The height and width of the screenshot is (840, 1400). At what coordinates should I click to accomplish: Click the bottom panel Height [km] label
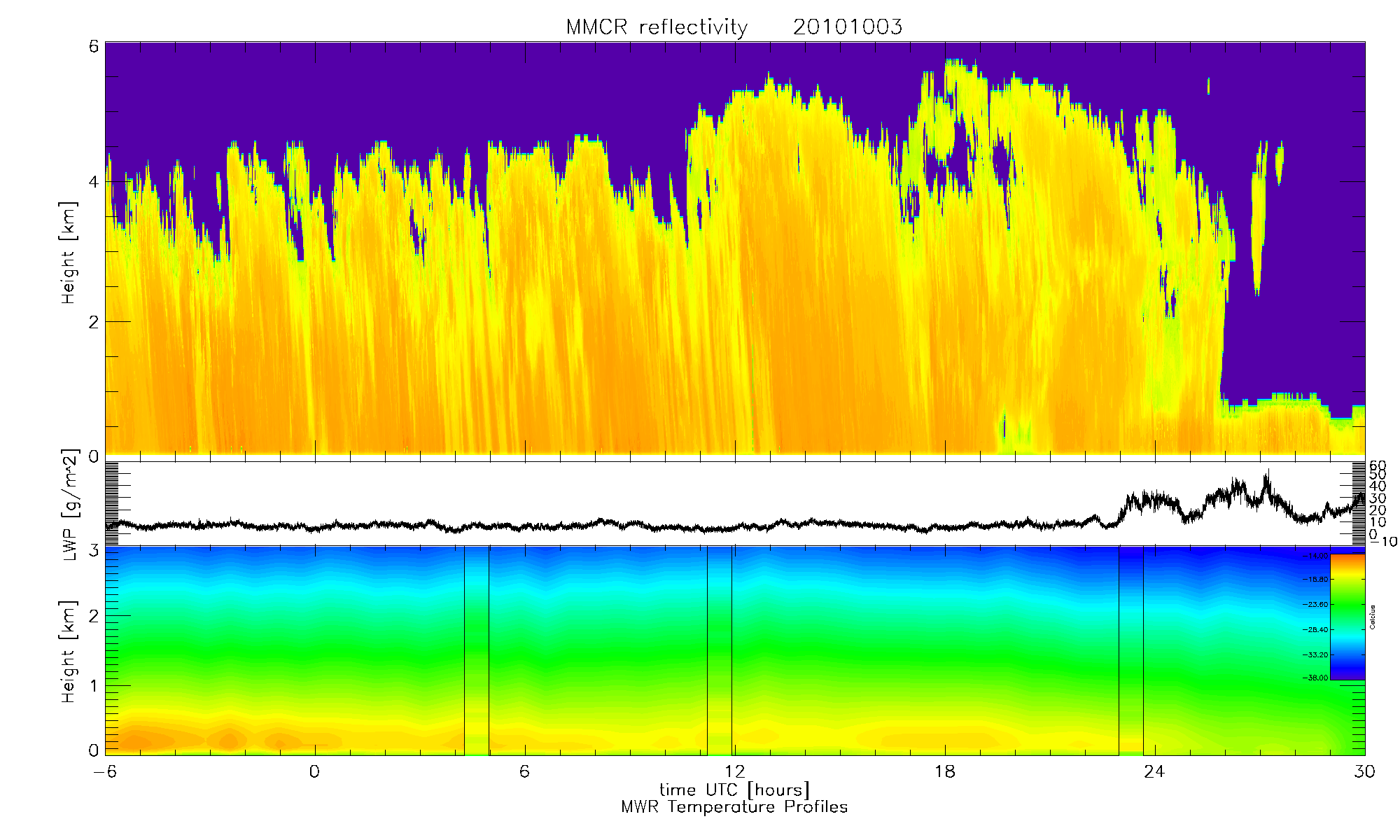click(x=68, y=652)
